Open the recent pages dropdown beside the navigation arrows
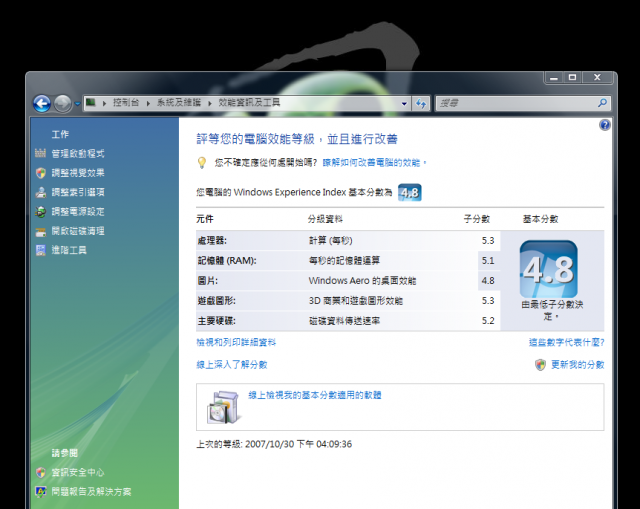The image size is (640, 509). 78,104
